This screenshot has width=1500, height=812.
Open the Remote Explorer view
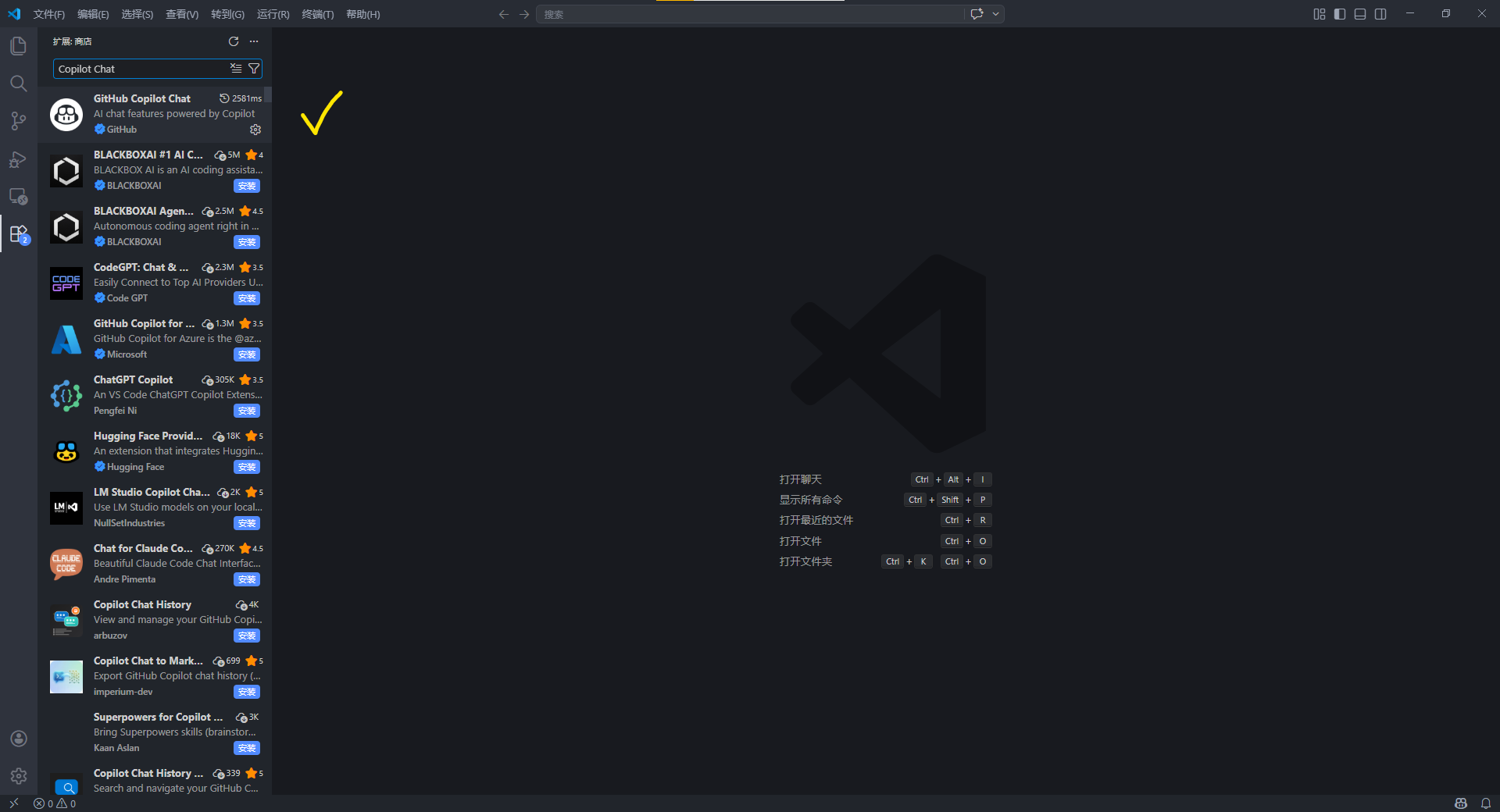point(18,197)
